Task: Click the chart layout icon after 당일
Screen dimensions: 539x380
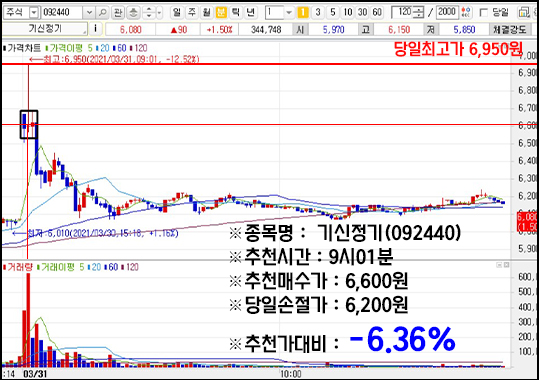Action: pos(524,13)
